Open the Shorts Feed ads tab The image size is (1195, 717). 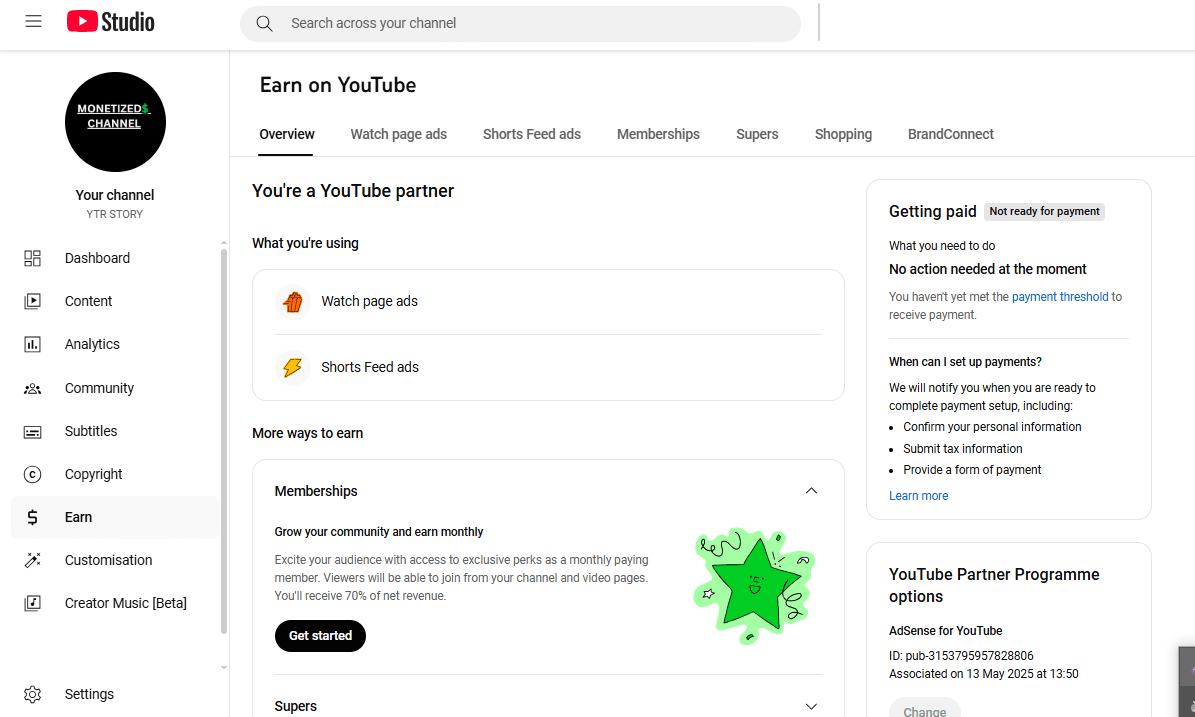coord(532,134)
